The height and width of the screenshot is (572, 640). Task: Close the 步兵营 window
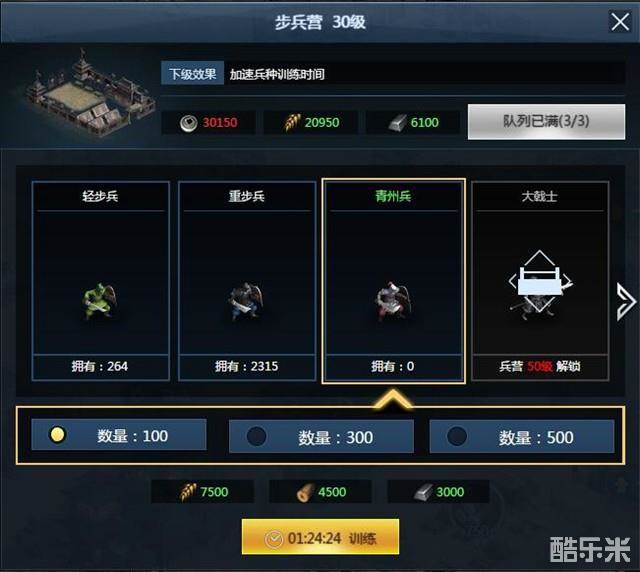click(x=620, y=21)
